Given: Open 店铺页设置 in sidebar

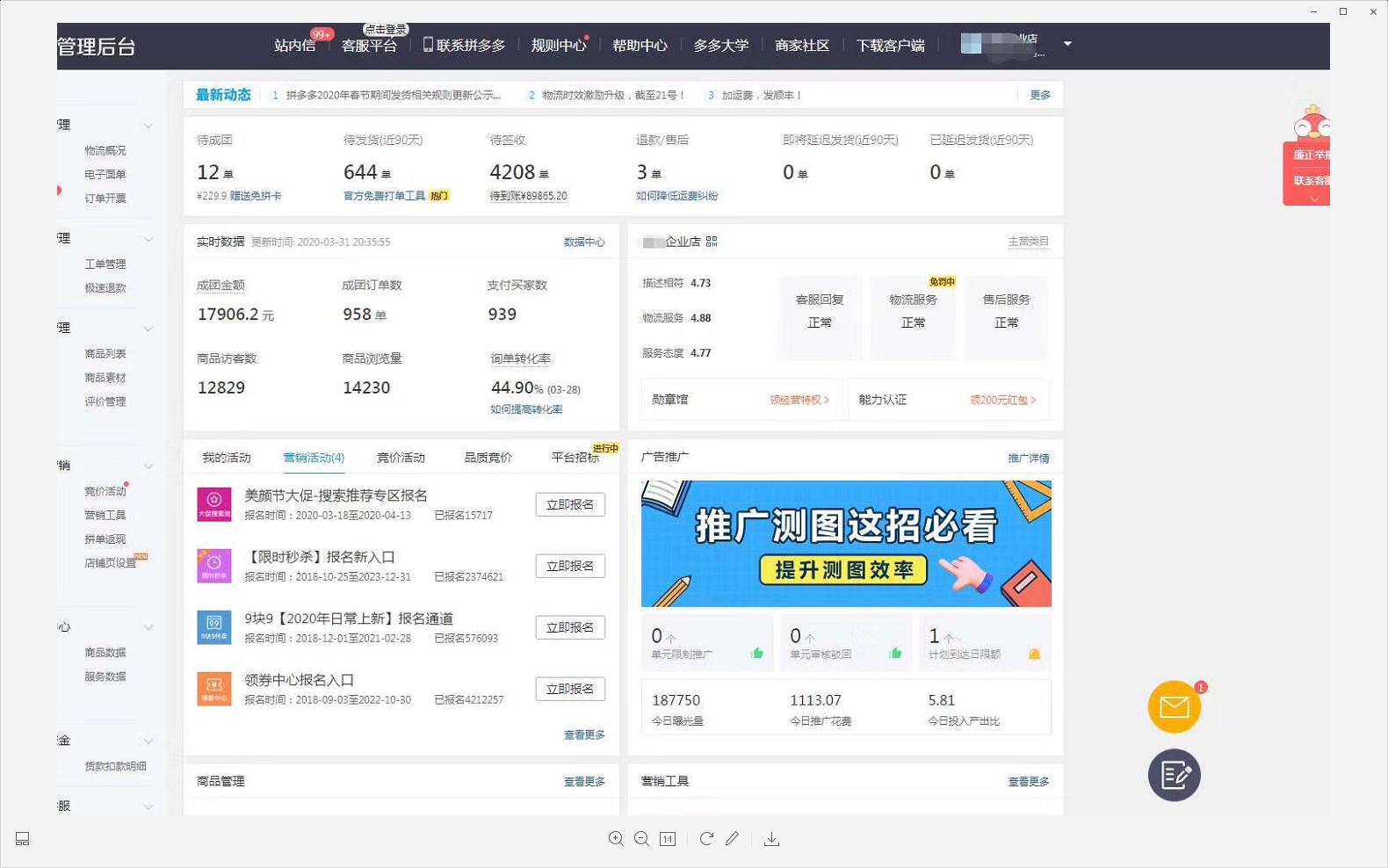Looking at the screenshot, I should (x=110, y=563).
